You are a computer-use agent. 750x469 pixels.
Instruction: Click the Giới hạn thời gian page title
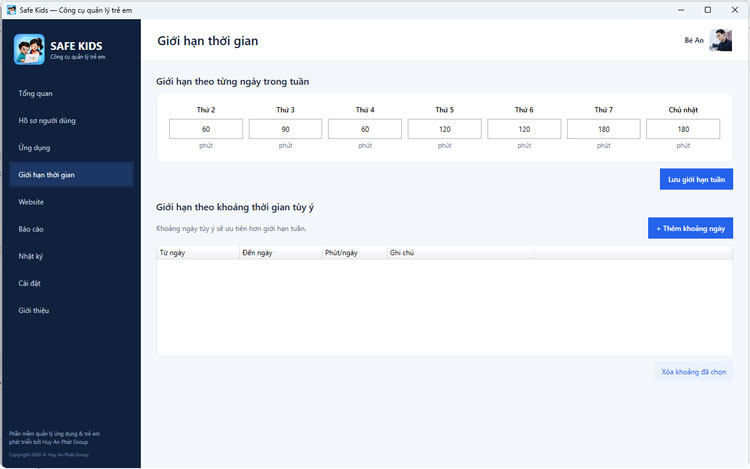(x=208, y=41)
